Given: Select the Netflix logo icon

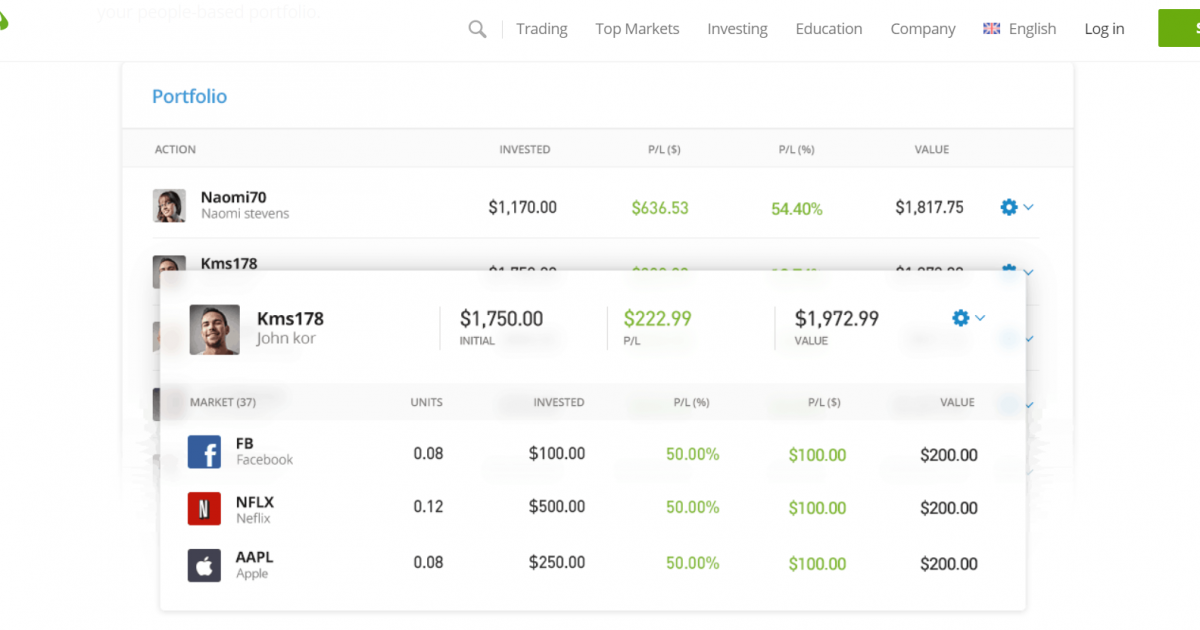Looking at the screenshot, I should click(x=204, y=508).
